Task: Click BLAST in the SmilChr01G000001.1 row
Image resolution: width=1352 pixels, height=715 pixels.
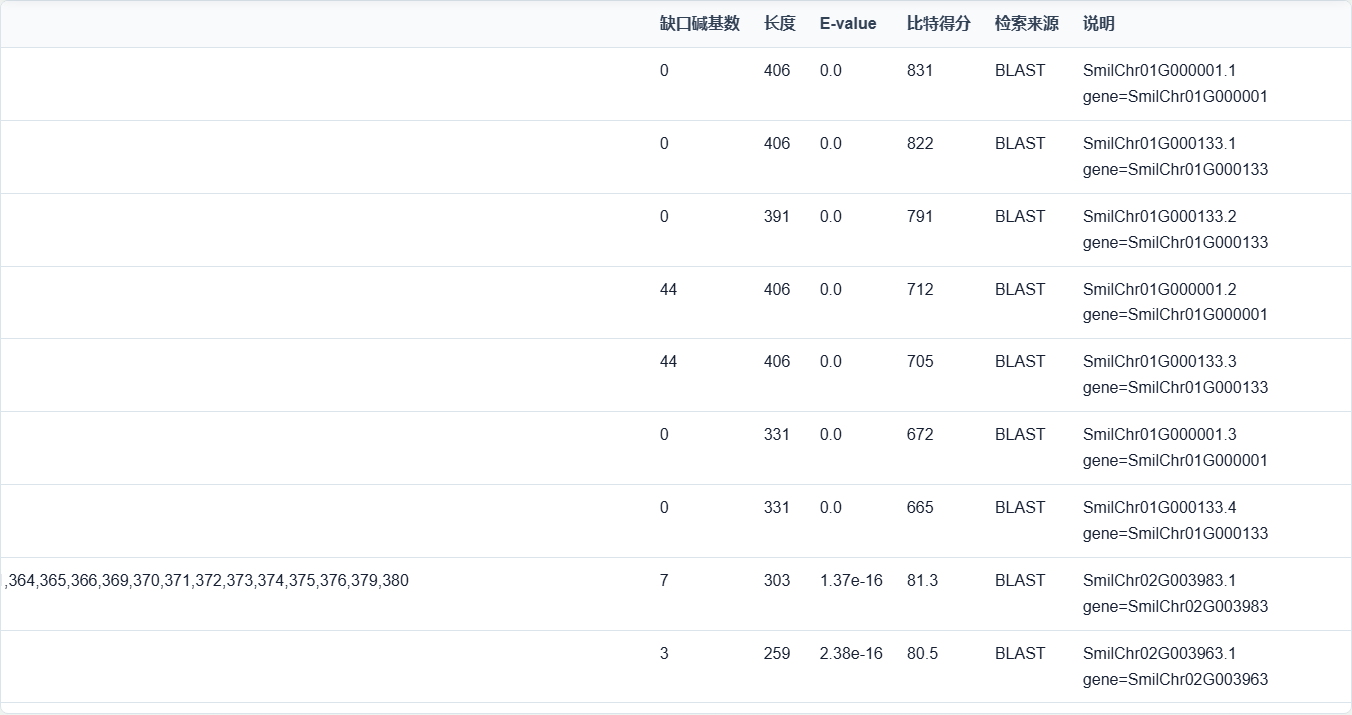Action: coord(1020,71)
